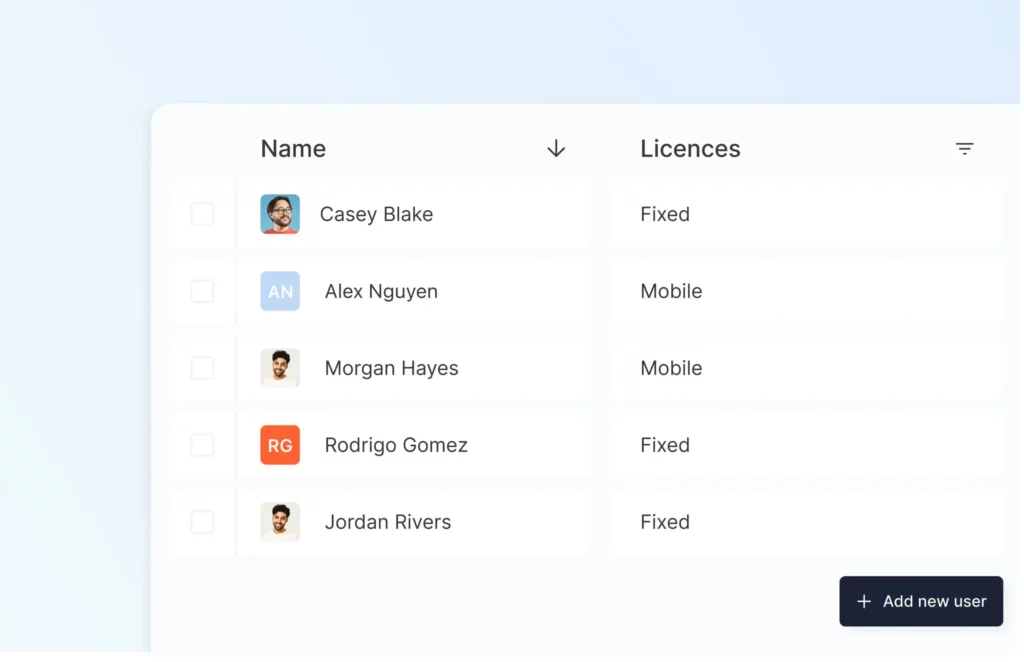Mark the Jordan Rivers checkbox
Viewport: 1024px width, 662px height.
202,522
